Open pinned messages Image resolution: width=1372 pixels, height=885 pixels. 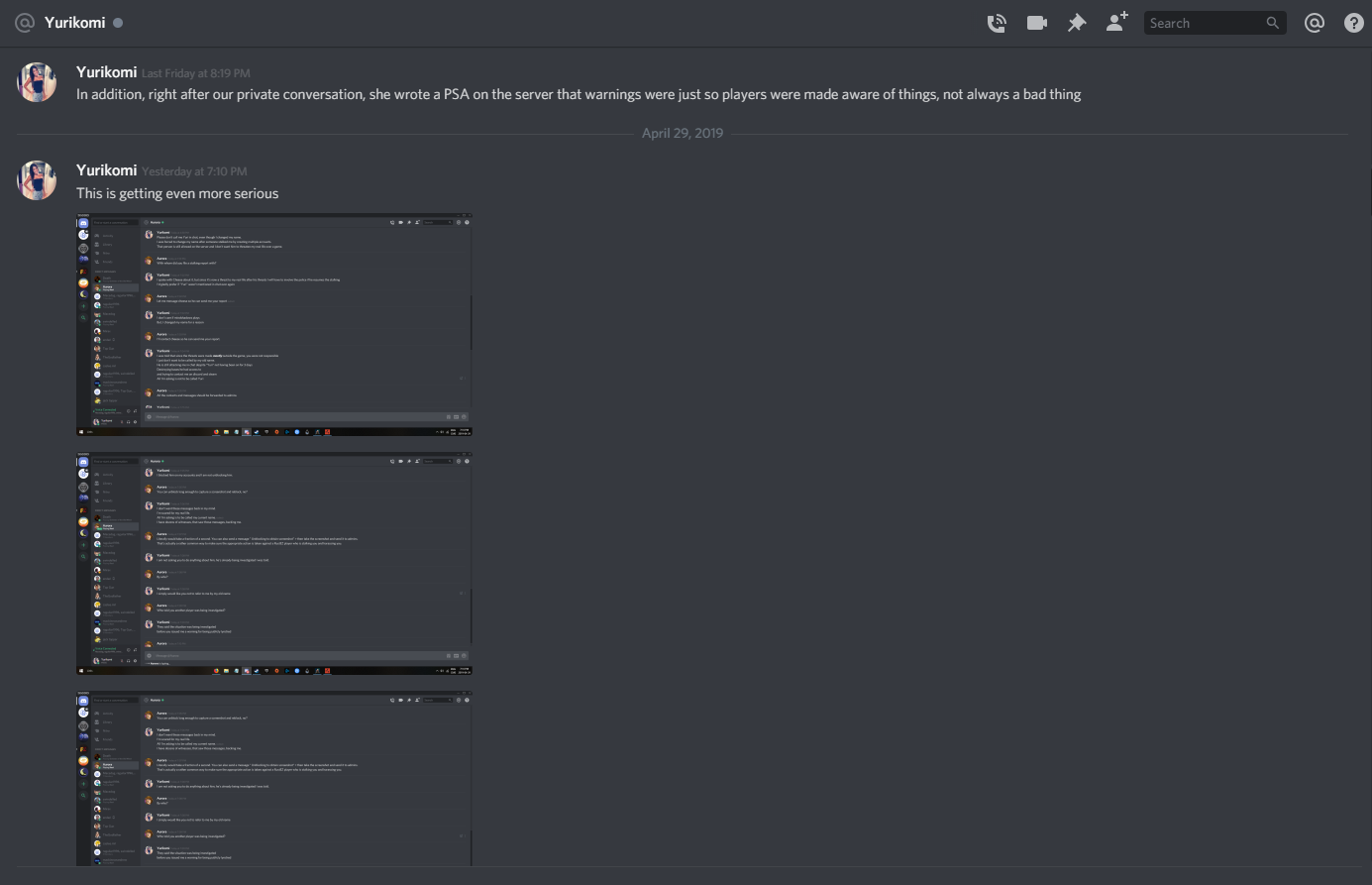tap(1077, 23)
